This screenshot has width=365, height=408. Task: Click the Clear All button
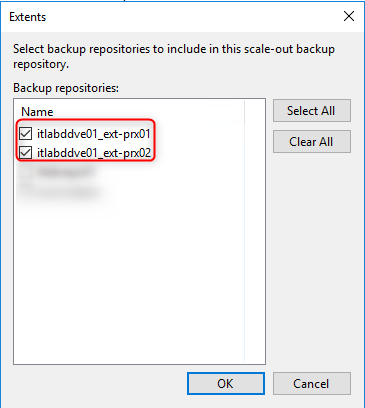point(312,142)
